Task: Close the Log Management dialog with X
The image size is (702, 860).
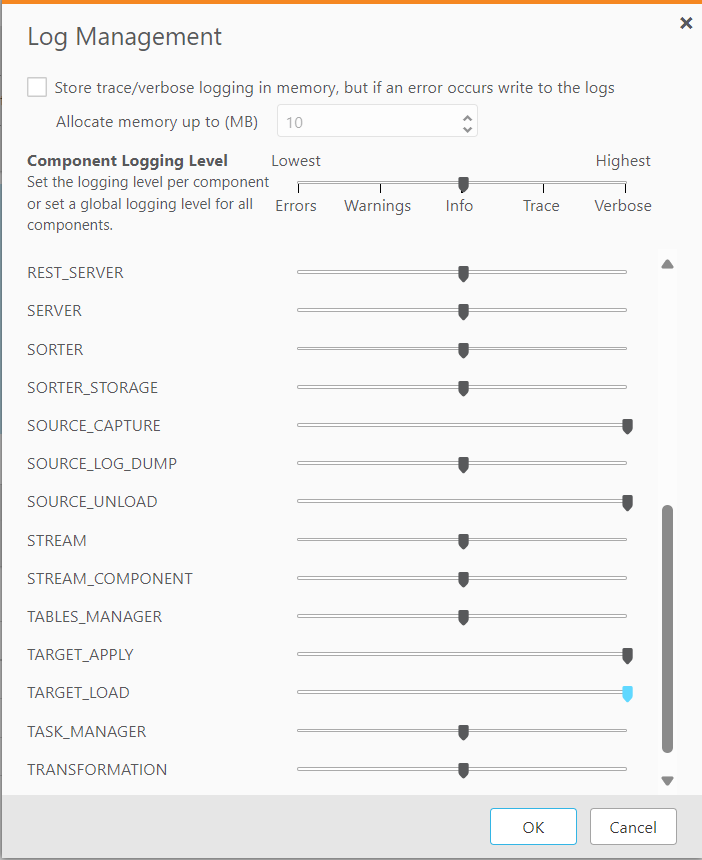Action: [x=686, y=23]
